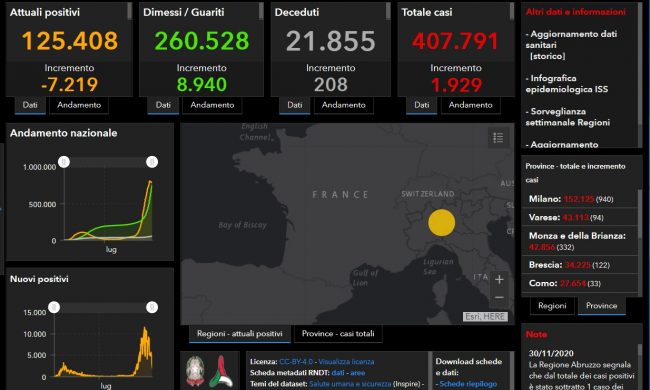650x390 pixels.
Task: Grab left handle of Andamento nazionale range slider
Action: coord(64,162)
